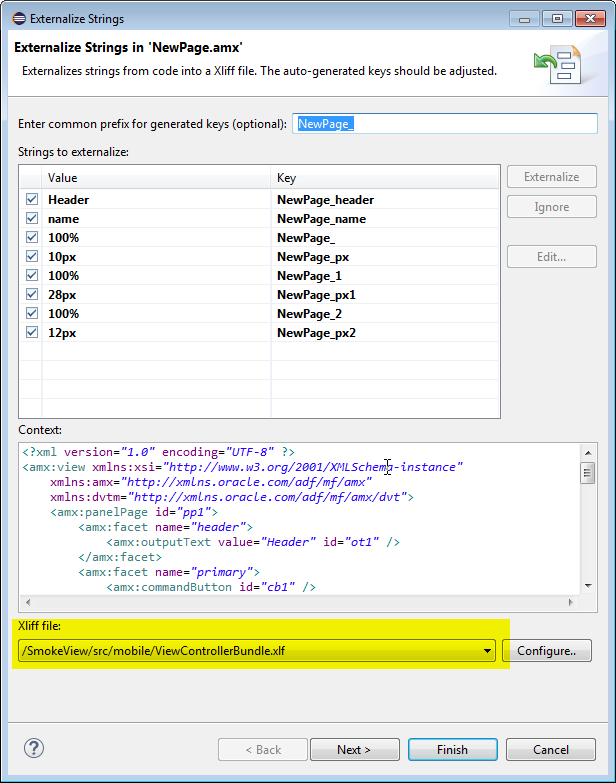616x783 pixels.
Task: Click the xmlns:dvtm line in Context
Action: click(x=232, y=497)
